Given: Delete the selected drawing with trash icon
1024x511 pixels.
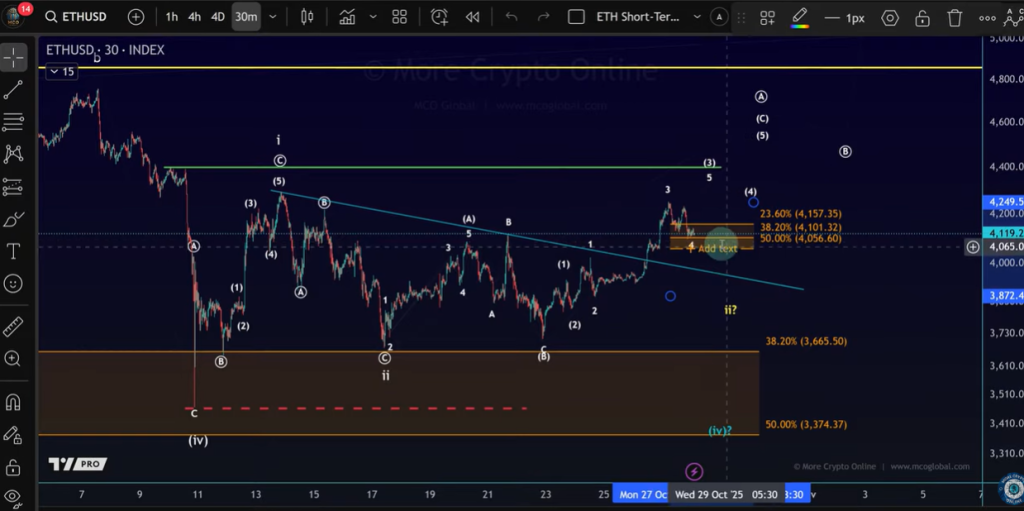Looking at the screenshot, I should point(955,18).
